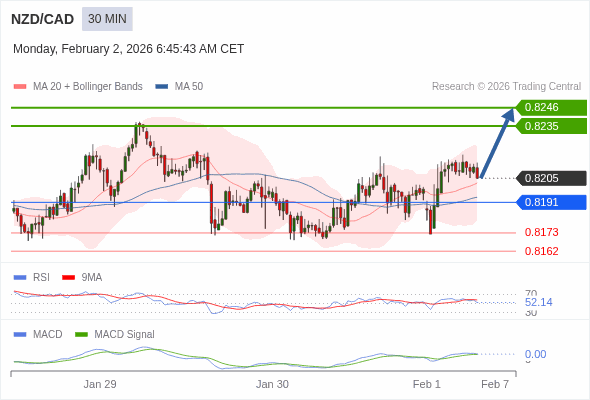Select the 0.8191 pivot price tag
The height and width of the screenshot is (400, 590).
[x=551, y=202]
